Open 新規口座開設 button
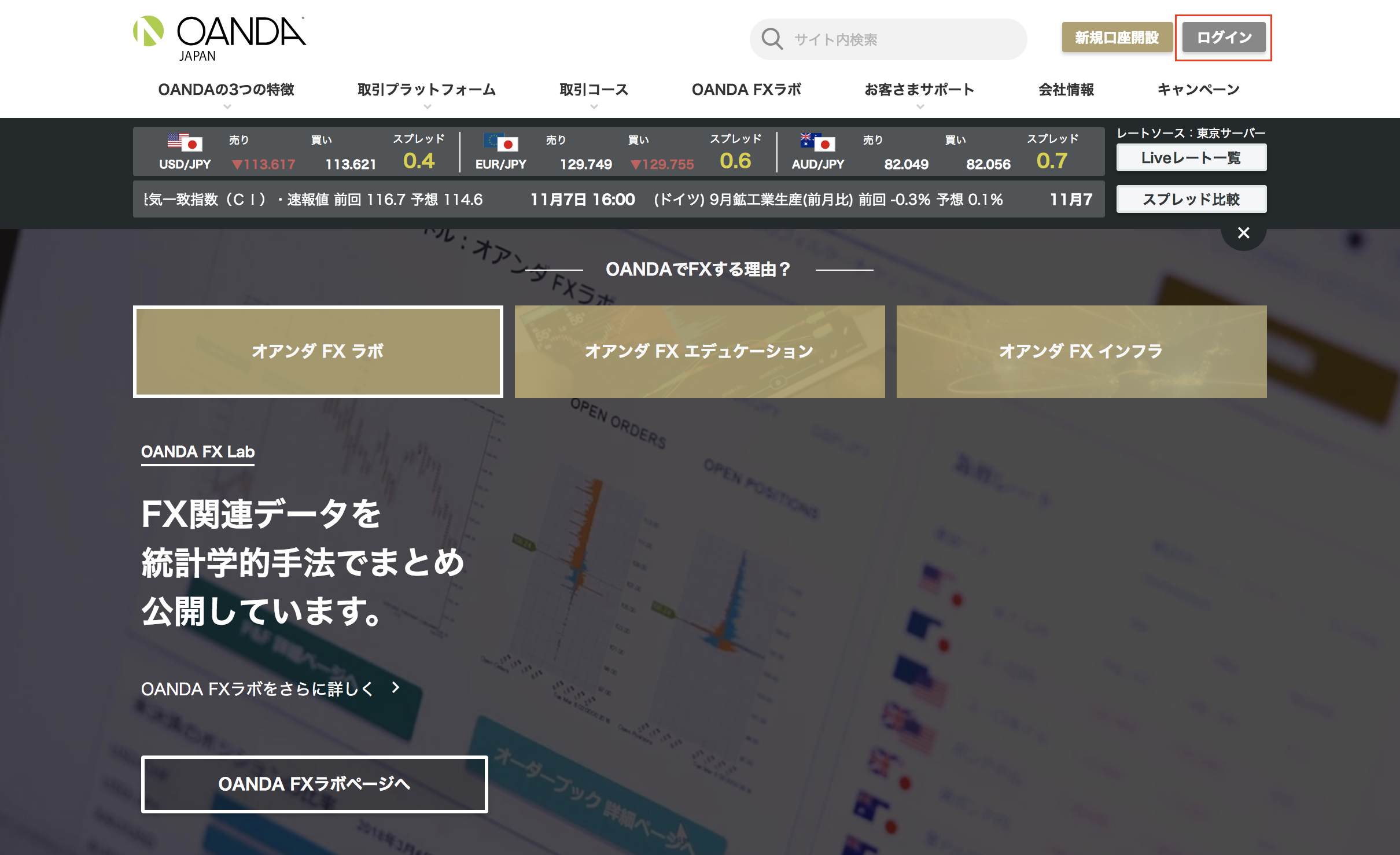The height and width of the screenshot is (855, 1400). tap(1117, 38)
